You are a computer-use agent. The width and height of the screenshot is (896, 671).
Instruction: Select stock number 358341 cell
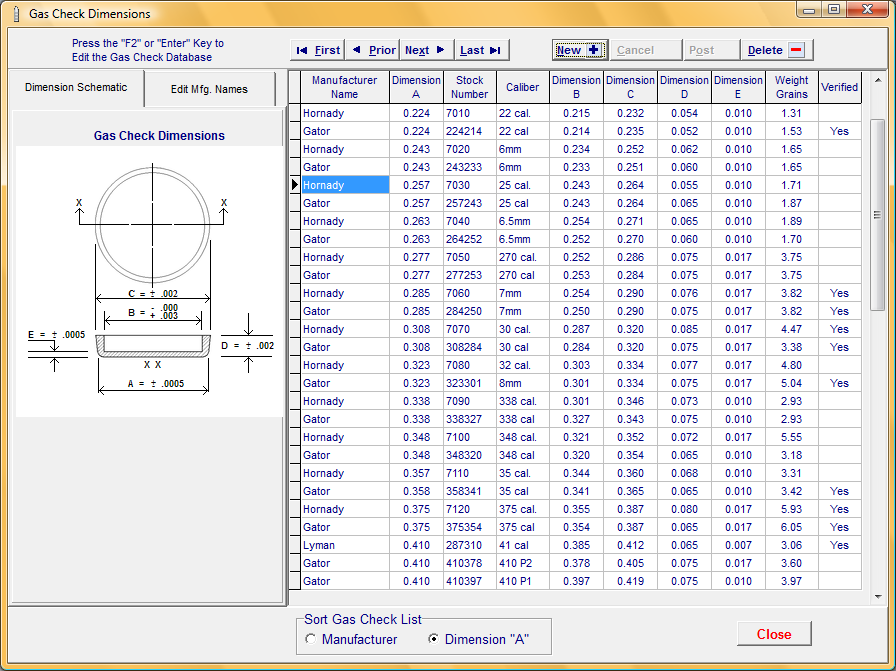click(470, 491)
